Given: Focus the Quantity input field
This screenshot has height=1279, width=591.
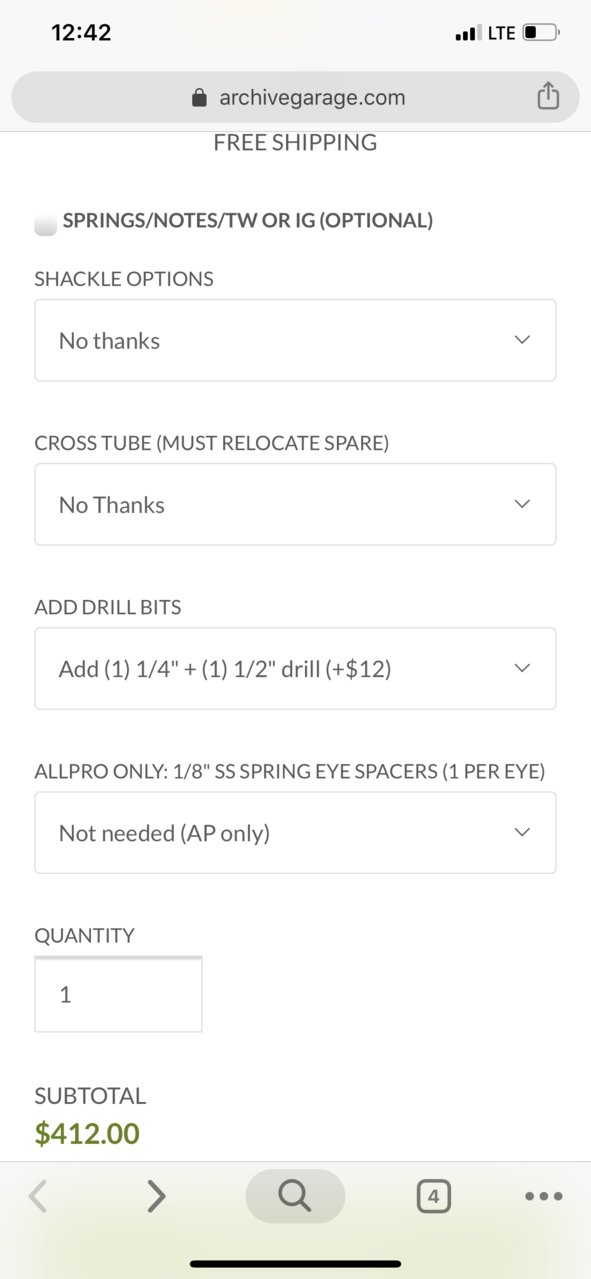Looking at the screenshot, I should (x=118, y=994).
